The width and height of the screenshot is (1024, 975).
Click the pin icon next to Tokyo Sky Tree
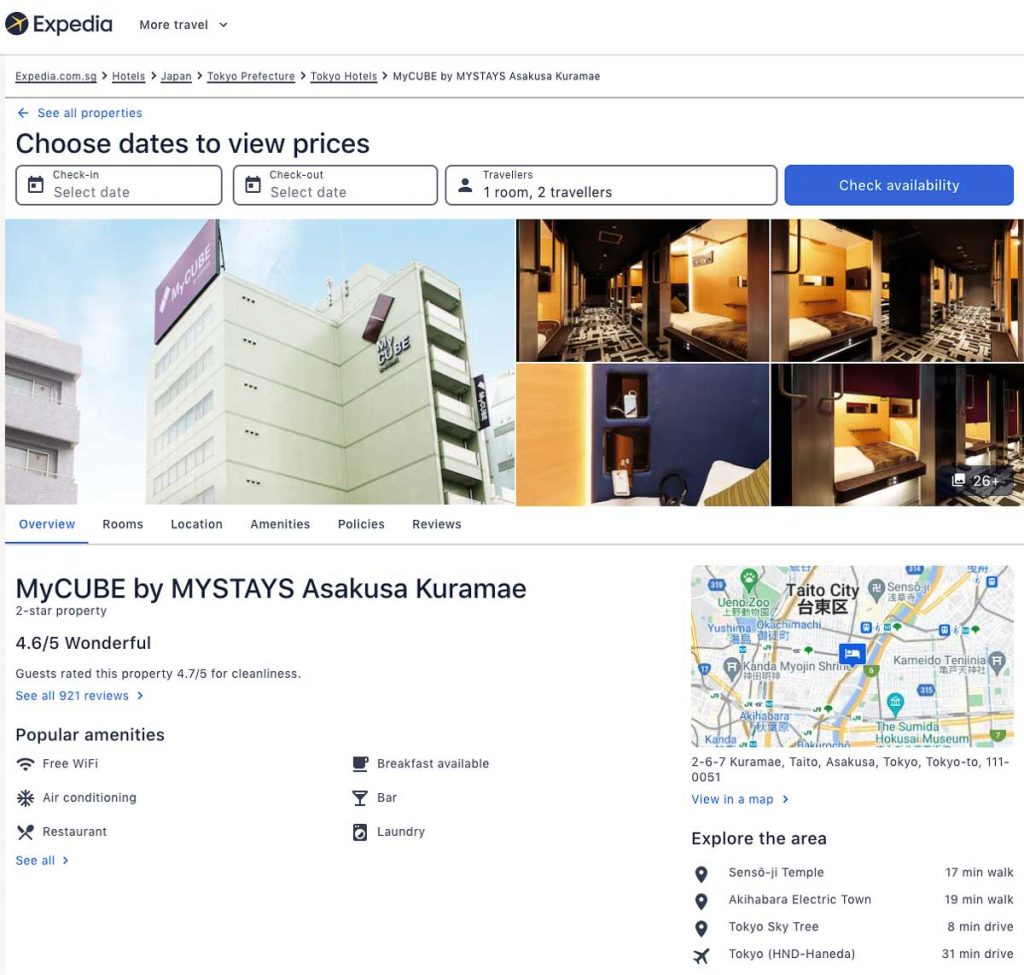701,928
